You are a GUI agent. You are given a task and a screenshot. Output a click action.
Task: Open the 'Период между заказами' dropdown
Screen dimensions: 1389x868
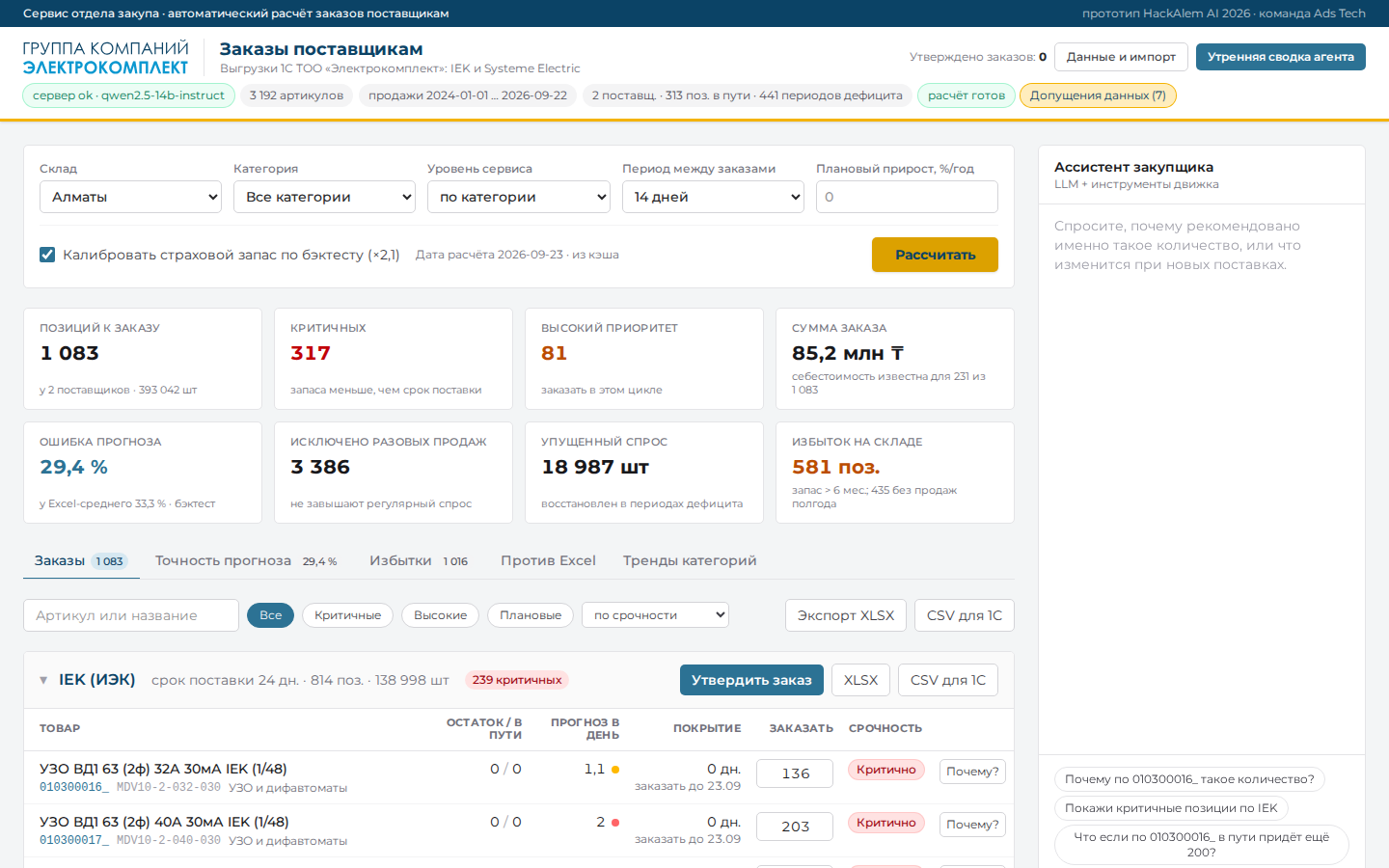(x=713, y=197)
